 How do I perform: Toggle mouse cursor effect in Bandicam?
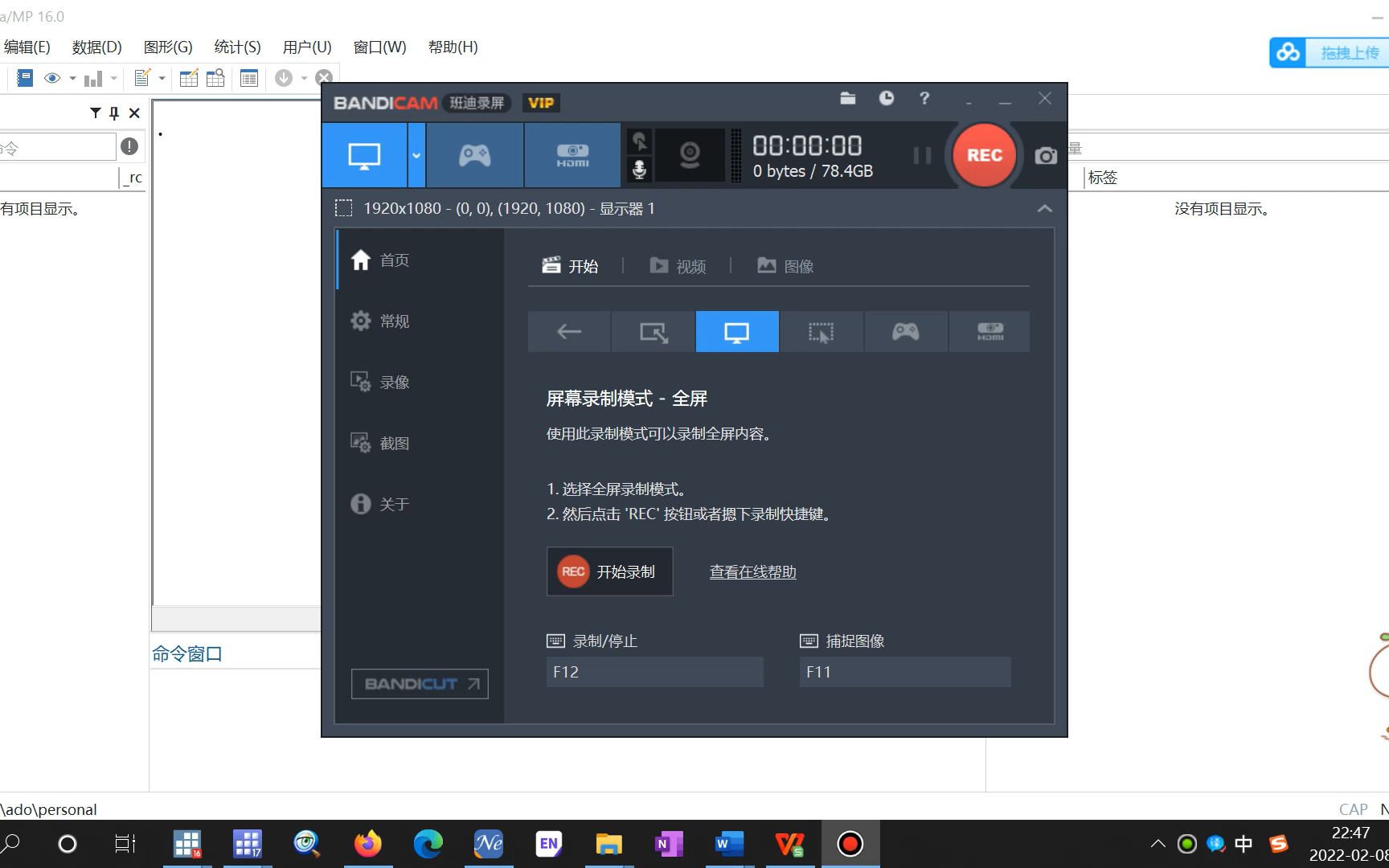tap(639, 141)
